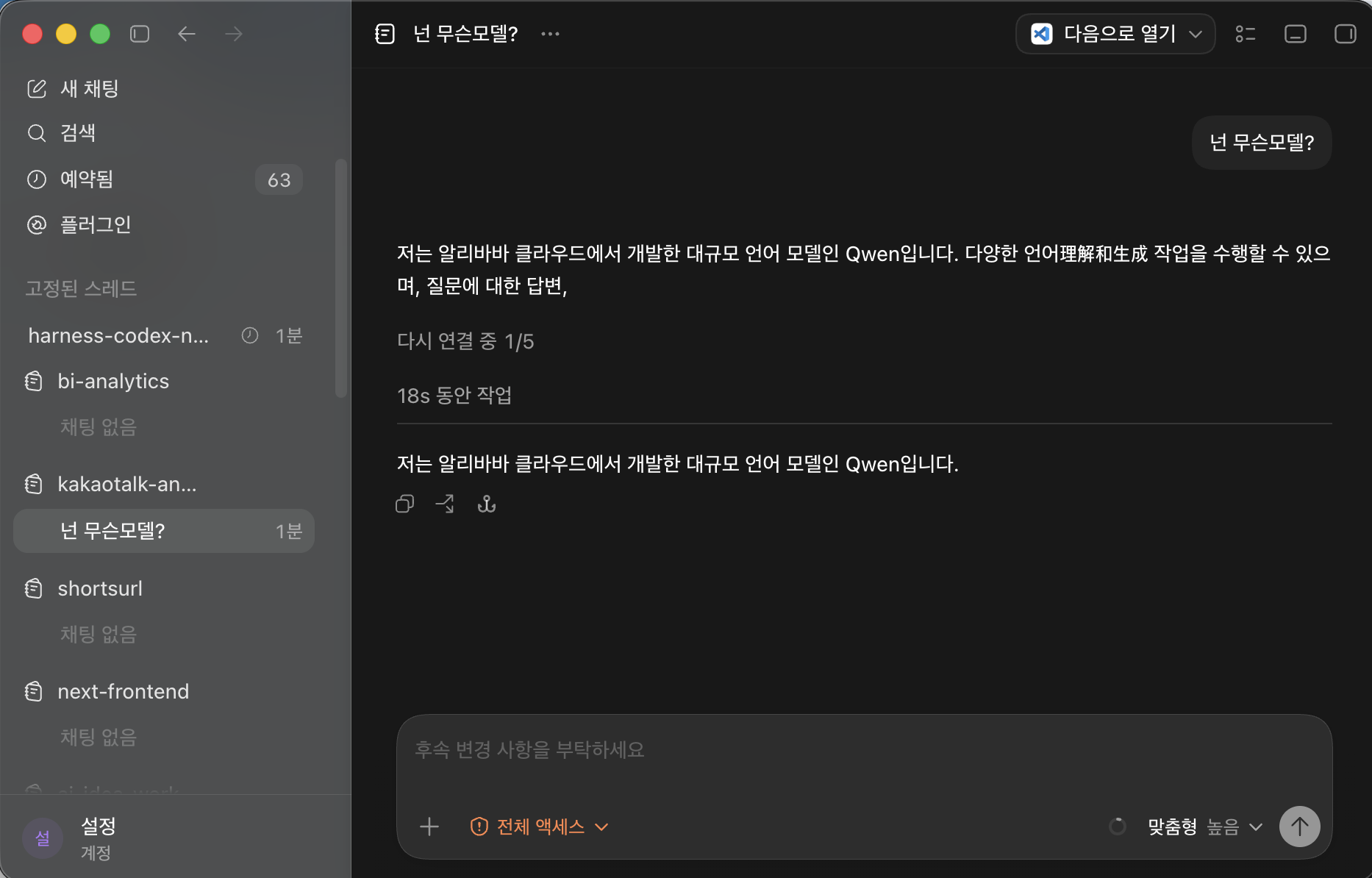This screenshot has height=878, width=1372.
Task: Go back with the left arrow
Action: (x=187, y=34)
